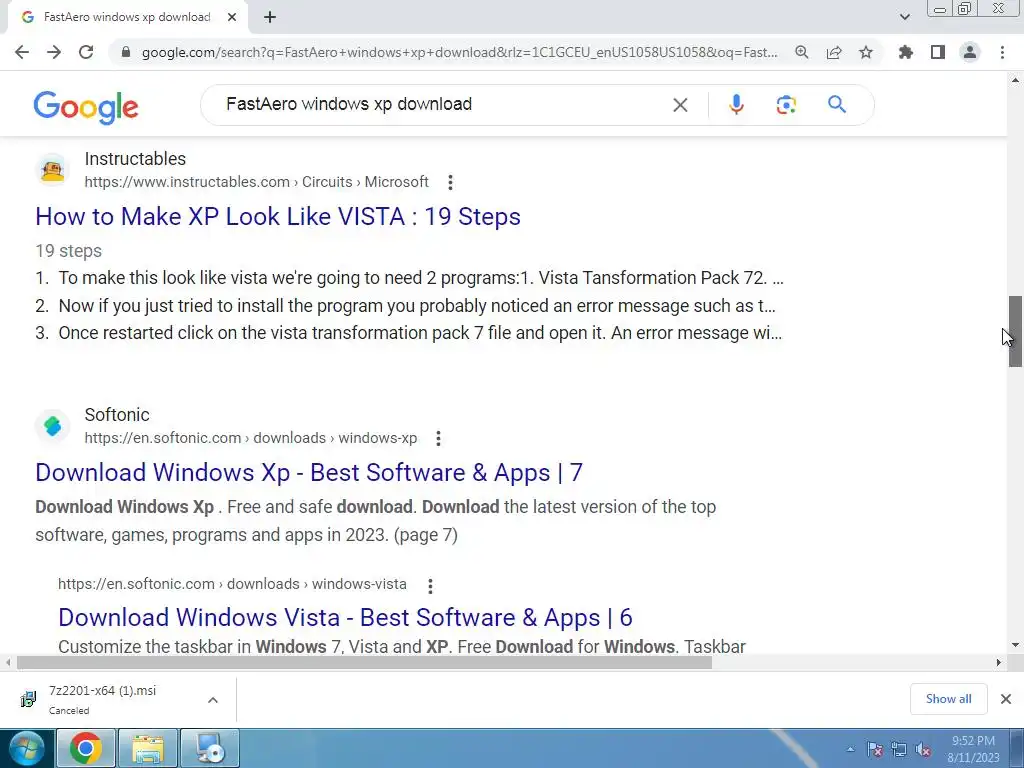Open the tab search chevron
Viewport: 1024px width, 768px height.
point(904,18)
